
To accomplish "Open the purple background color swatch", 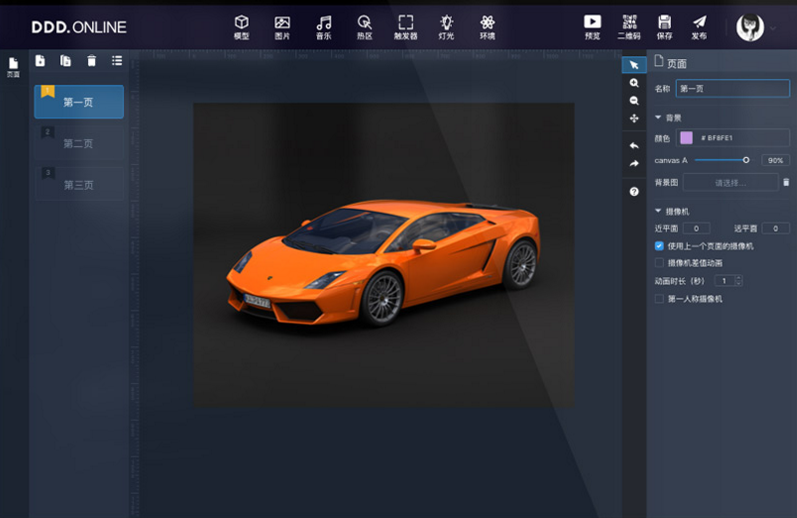I will click(x=686, y=138).
